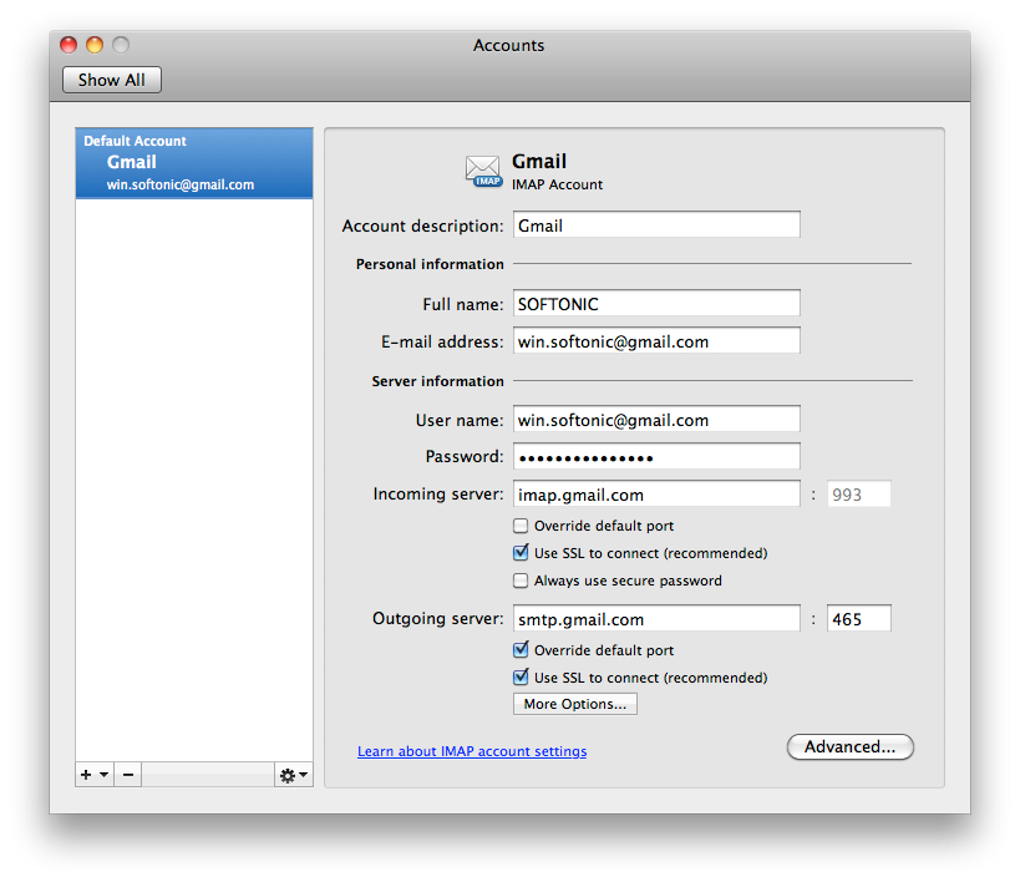Toggle outgoing Use SSL to connect

(x=520, y=677)
